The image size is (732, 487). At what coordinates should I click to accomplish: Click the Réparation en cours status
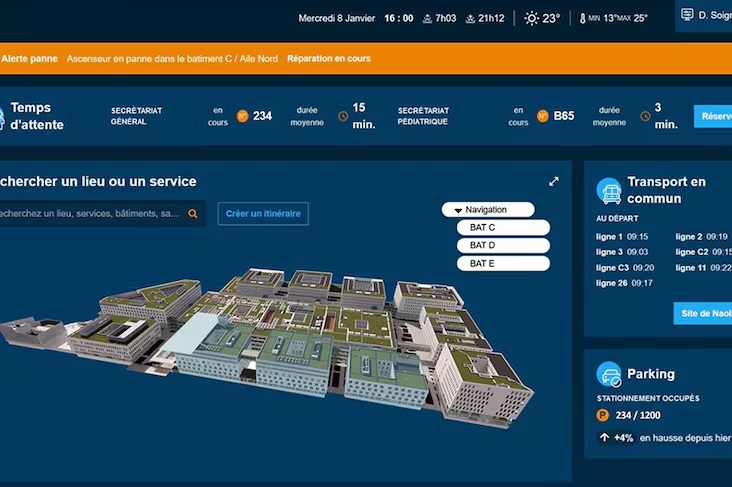[x=329, y=59]
